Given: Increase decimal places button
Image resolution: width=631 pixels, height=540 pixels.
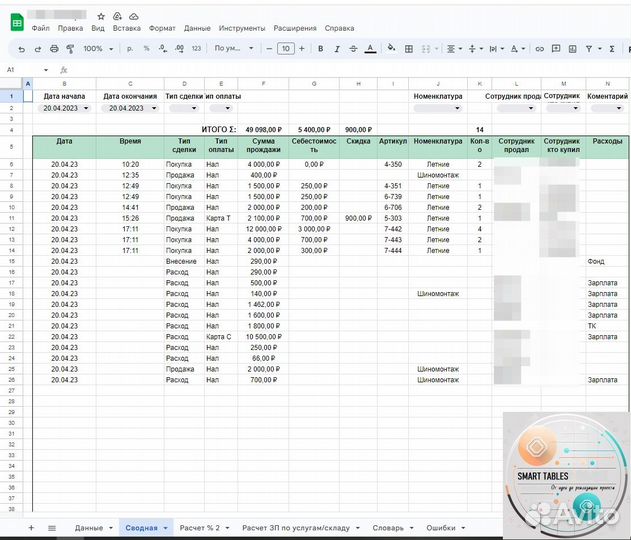Looking at the screenshot, I should click(x=179, y=49).
